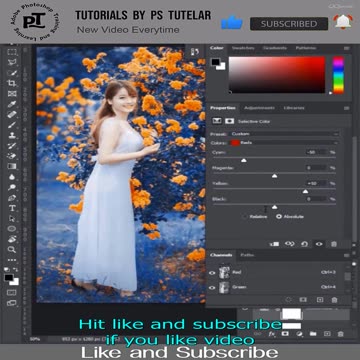Select the Ellipse shape tool
Screen dimensions: 360x360
point(12,229)
